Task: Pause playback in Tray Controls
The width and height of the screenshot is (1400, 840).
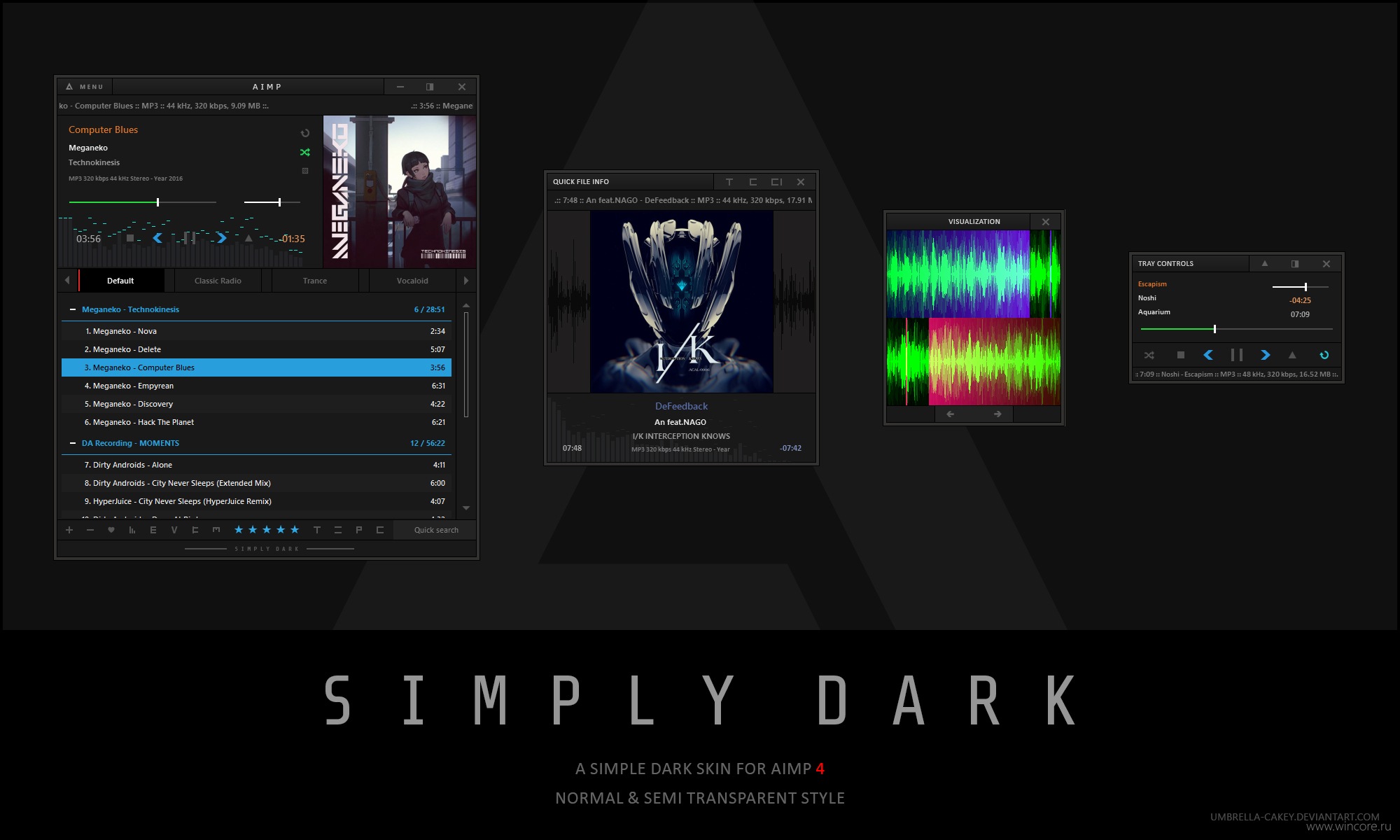Action: [1237, 355]
